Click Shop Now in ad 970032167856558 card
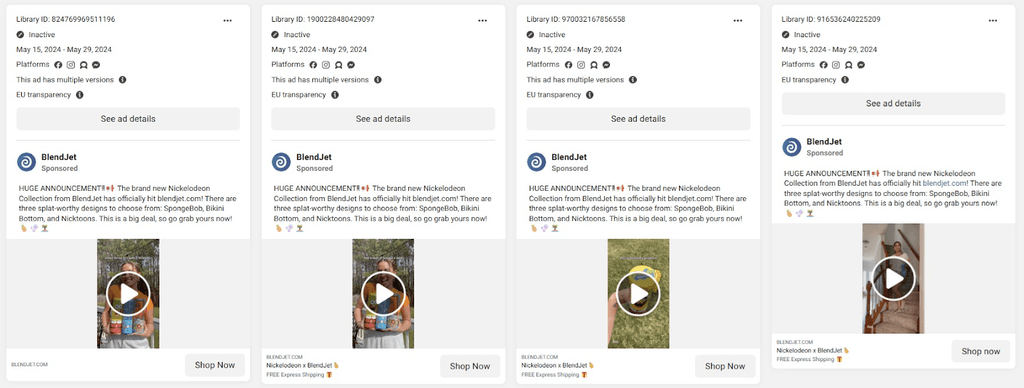 [726, 366]
